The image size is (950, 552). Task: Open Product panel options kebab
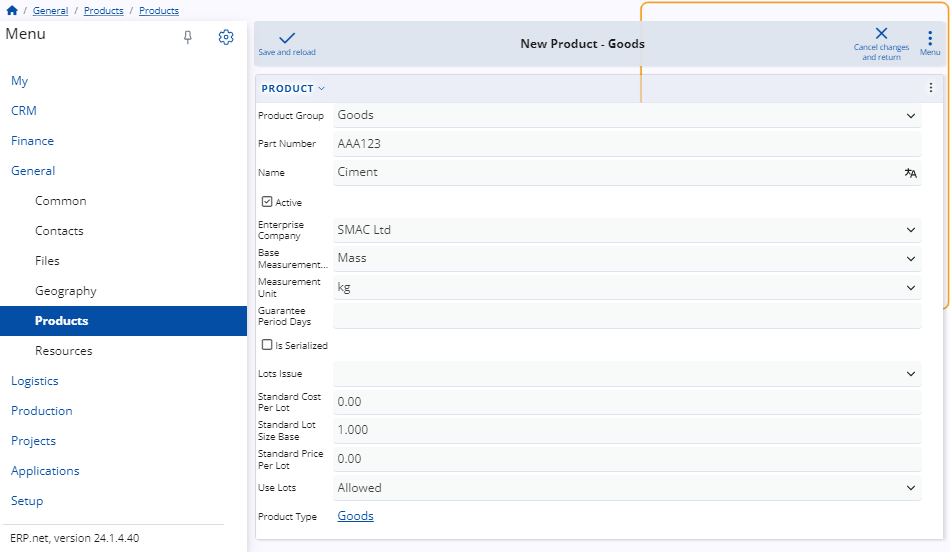click(x=931, y=88)
